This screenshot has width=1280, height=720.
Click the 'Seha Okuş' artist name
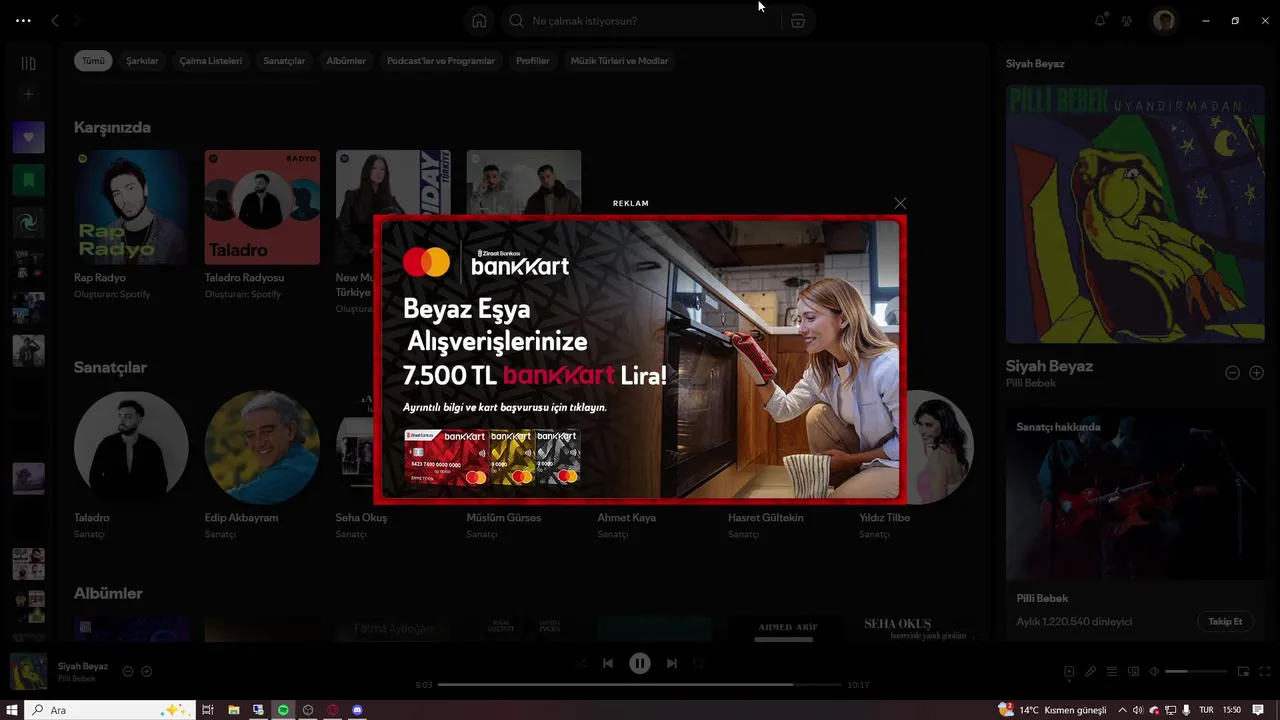tap(361, 518)
